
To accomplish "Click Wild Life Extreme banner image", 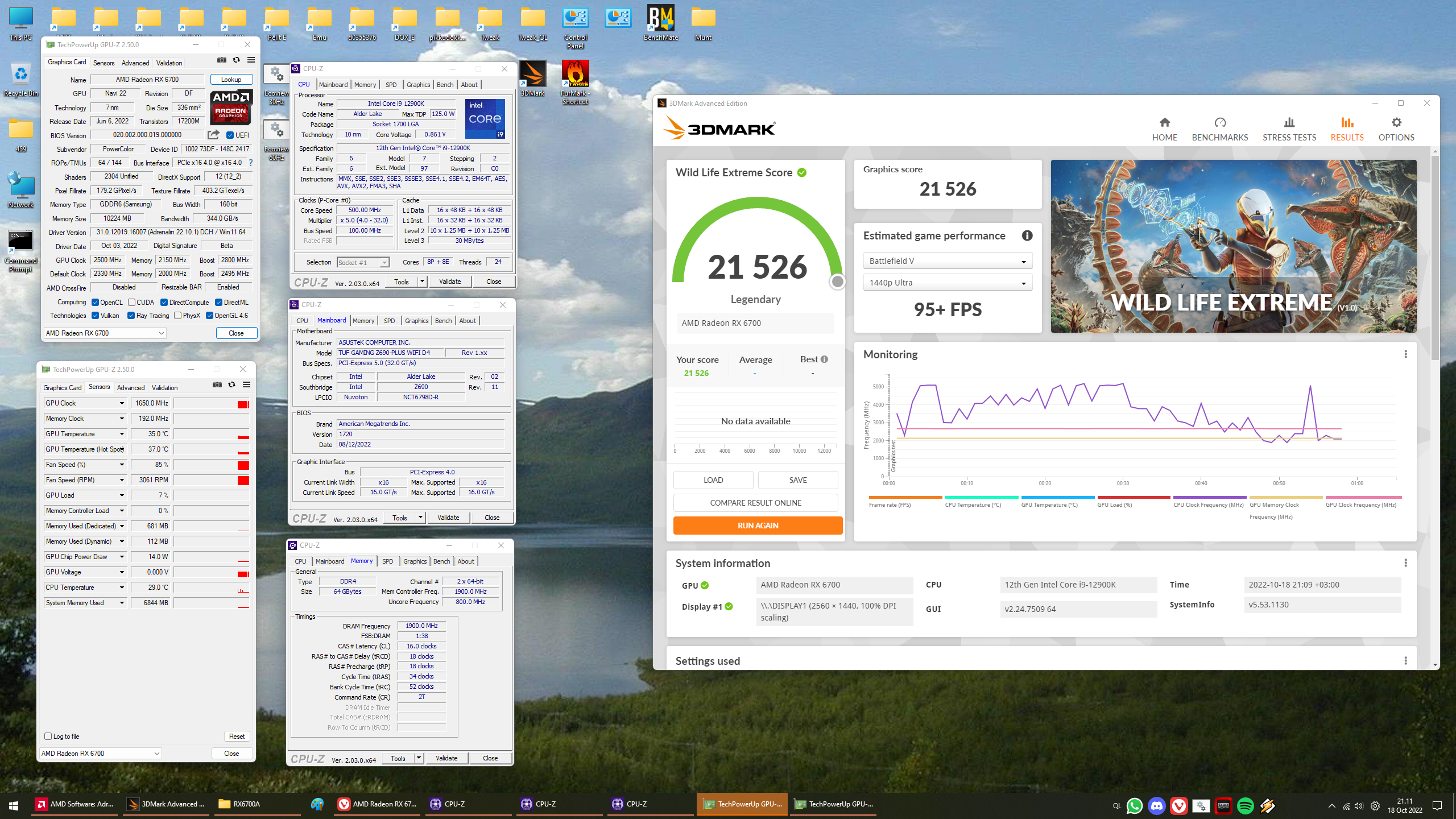I will (x=1233, y=246).
